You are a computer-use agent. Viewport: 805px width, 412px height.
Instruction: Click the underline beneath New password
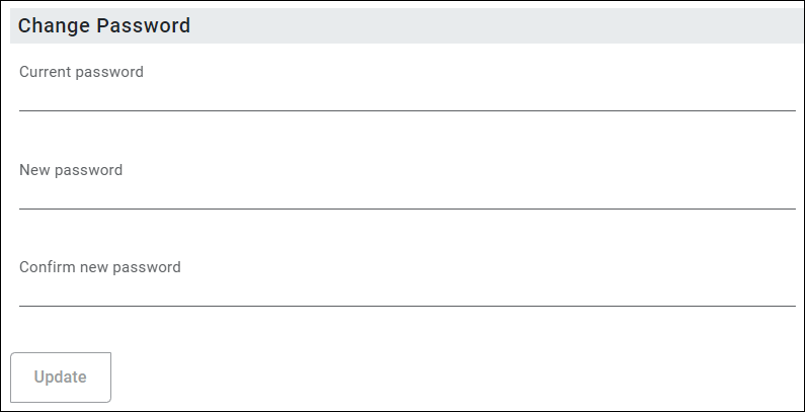coord(407,209)
